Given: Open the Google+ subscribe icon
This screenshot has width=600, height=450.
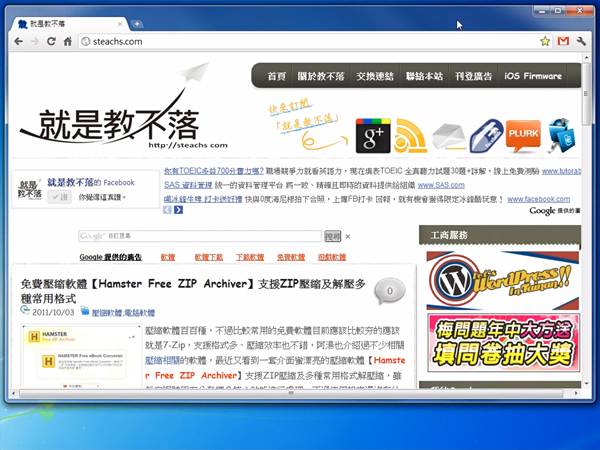Looking at the screenshot, I should 373,135.
